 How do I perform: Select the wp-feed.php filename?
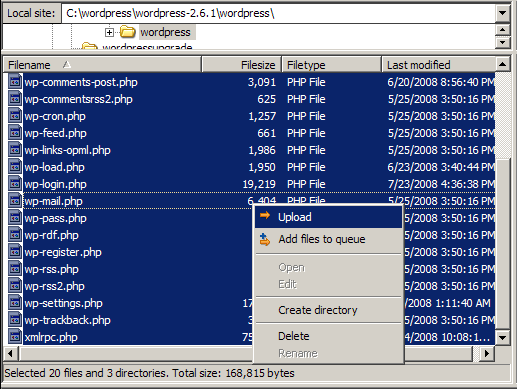point(55,133)
